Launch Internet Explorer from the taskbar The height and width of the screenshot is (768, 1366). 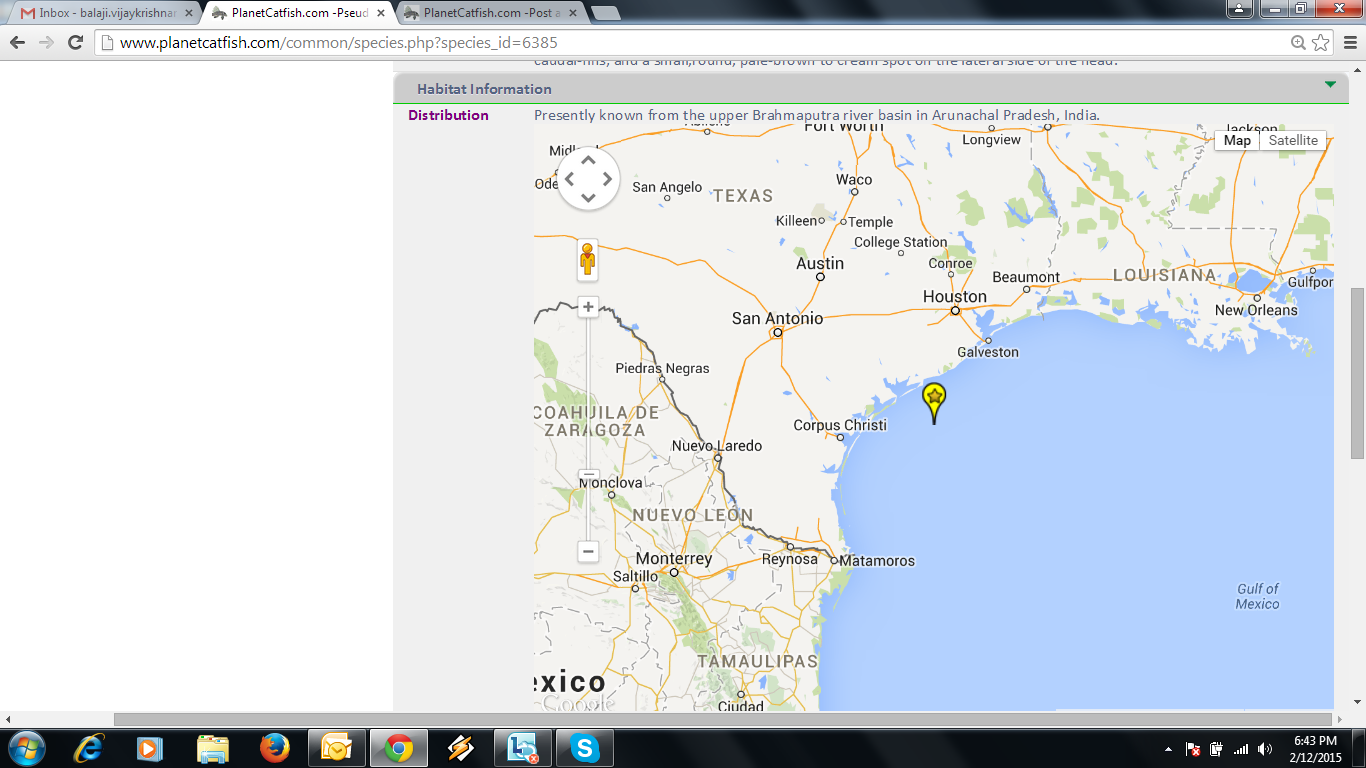[x=88, y=748]
